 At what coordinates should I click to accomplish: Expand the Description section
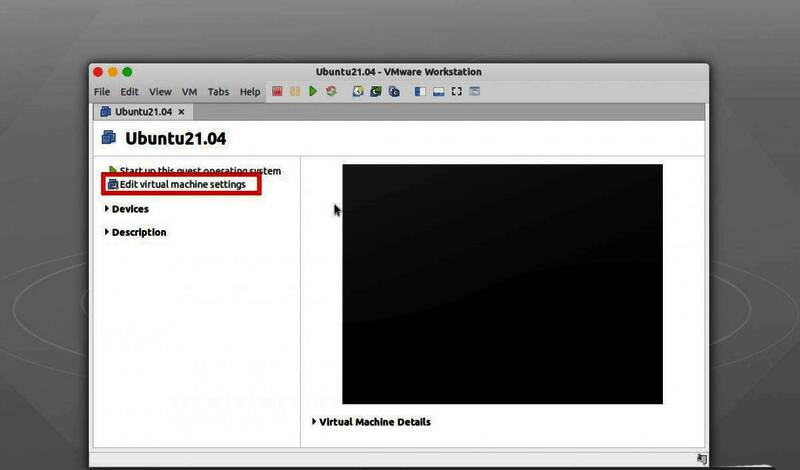(138, 232)
